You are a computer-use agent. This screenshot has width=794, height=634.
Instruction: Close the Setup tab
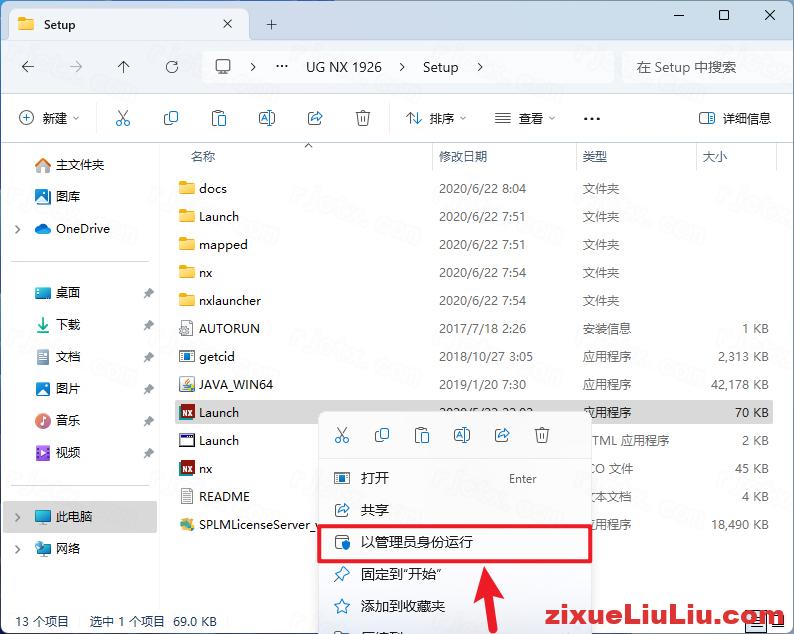click(228, 24)
